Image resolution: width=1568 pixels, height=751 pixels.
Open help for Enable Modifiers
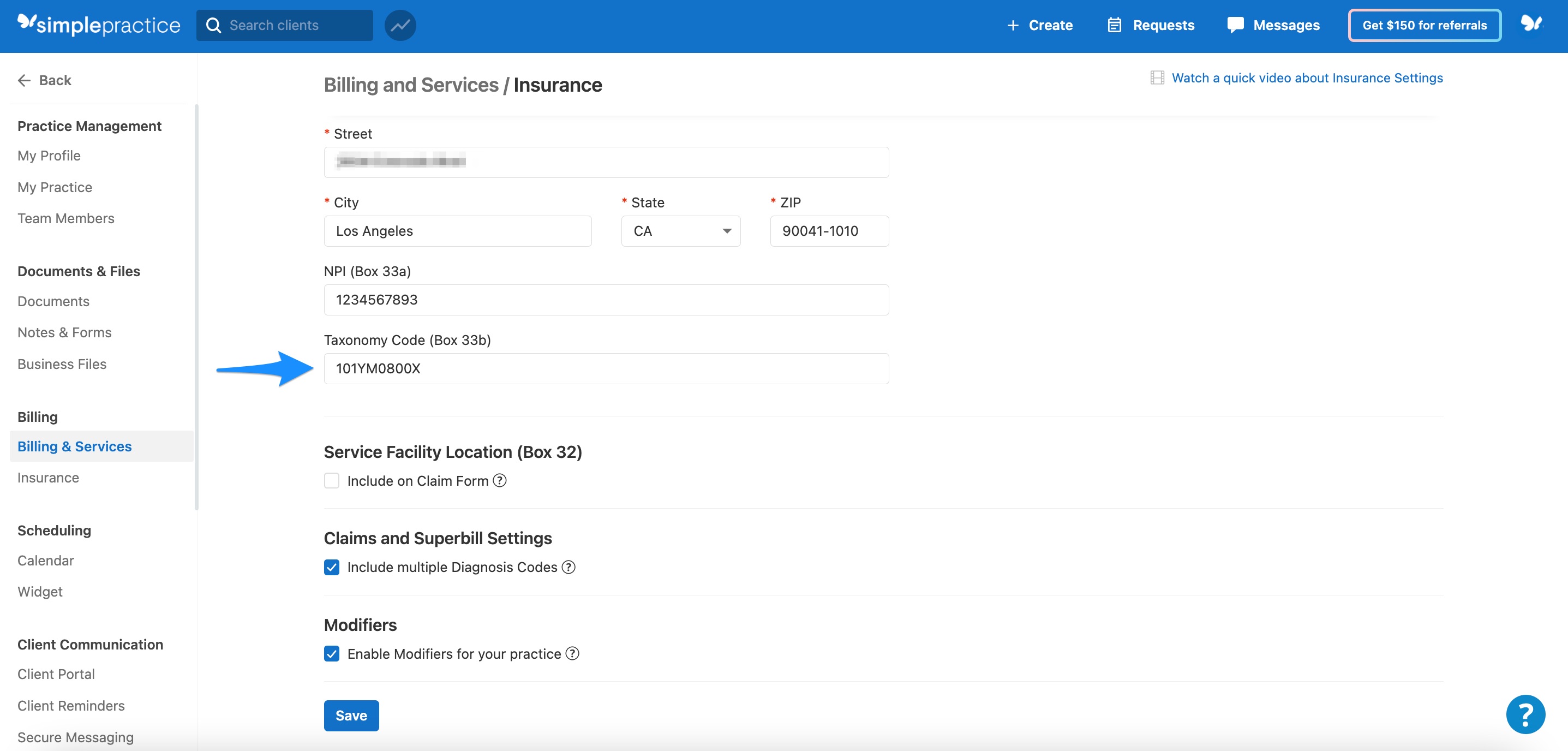(x=572, y=653)
